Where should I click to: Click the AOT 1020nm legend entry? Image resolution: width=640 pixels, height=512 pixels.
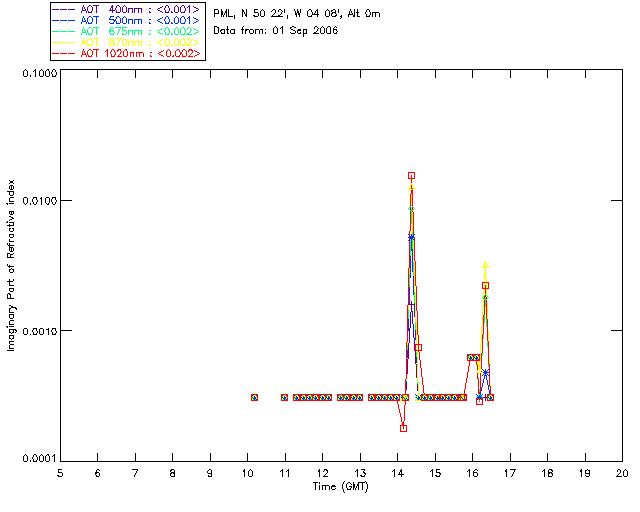point(127,53)
